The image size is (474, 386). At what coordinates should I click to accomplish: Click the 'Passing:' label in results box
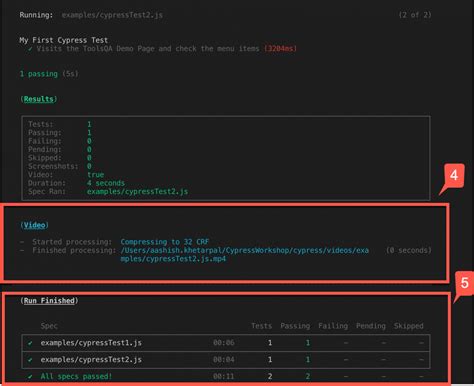pos(45,133)
